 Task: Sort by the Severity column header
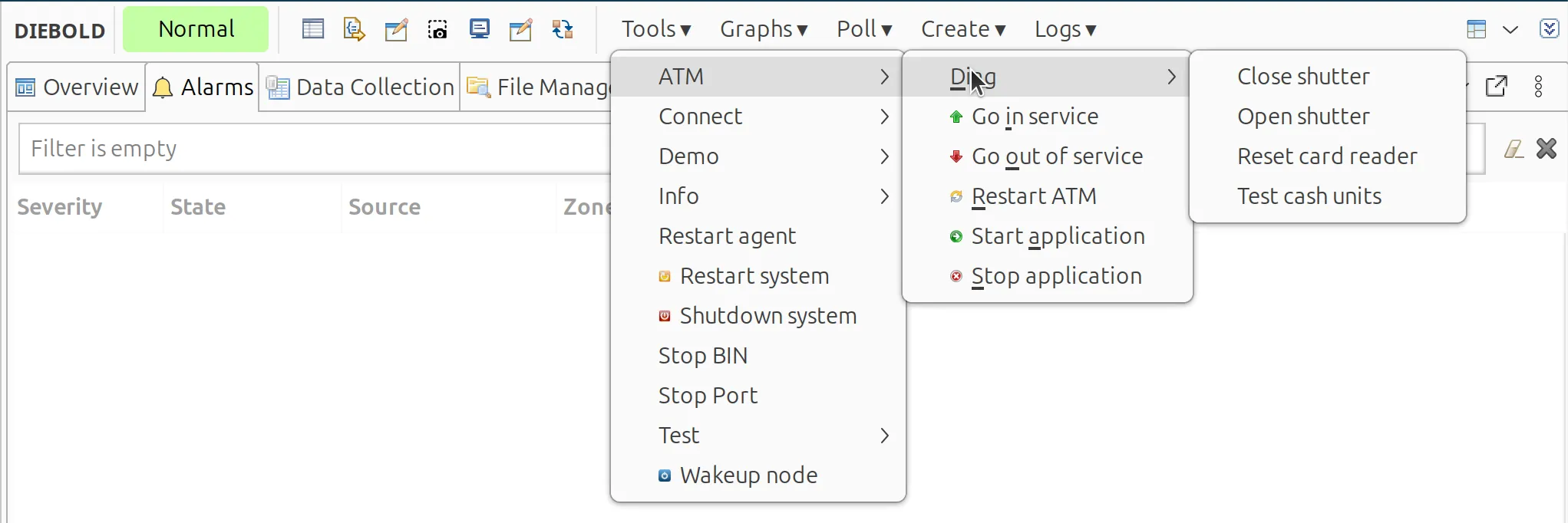[x=60, y=207]
